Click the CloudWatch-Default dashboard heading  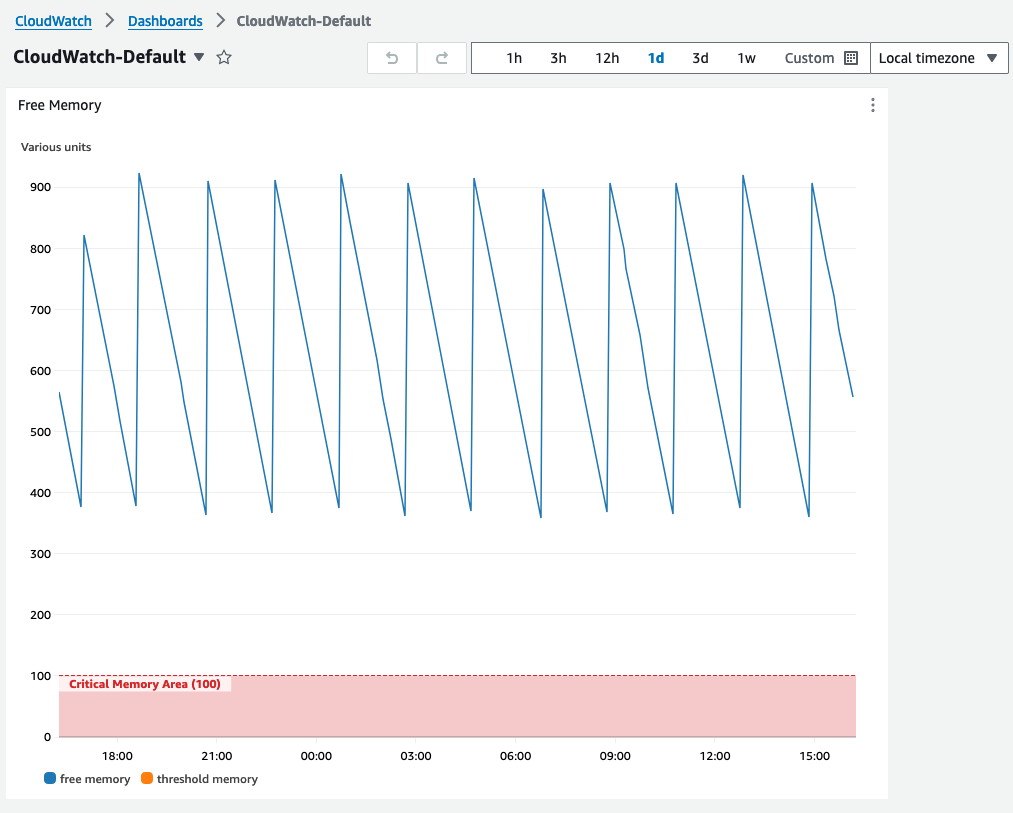pos(99,57)
